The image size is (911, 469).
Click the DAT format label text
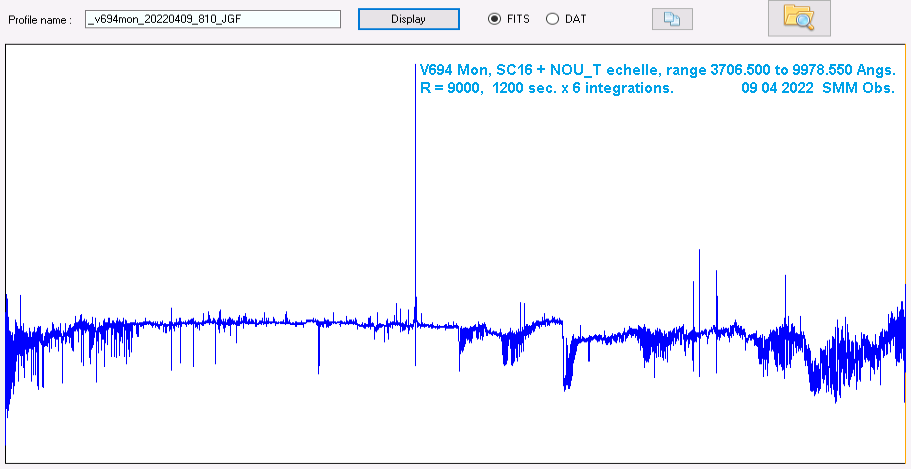click(575, 19)
